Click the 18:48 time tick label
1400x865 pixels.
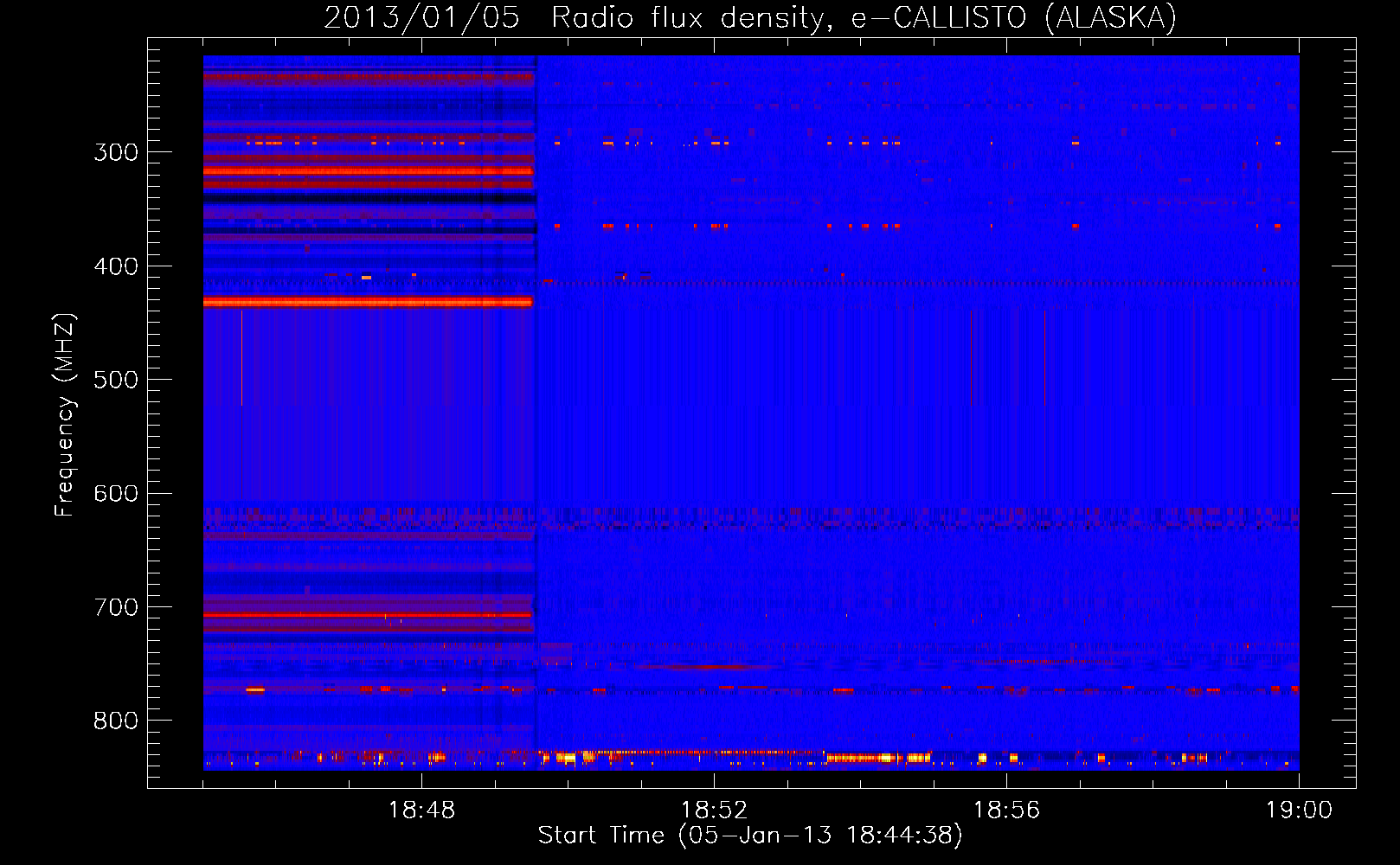click(x=421, y=811)
